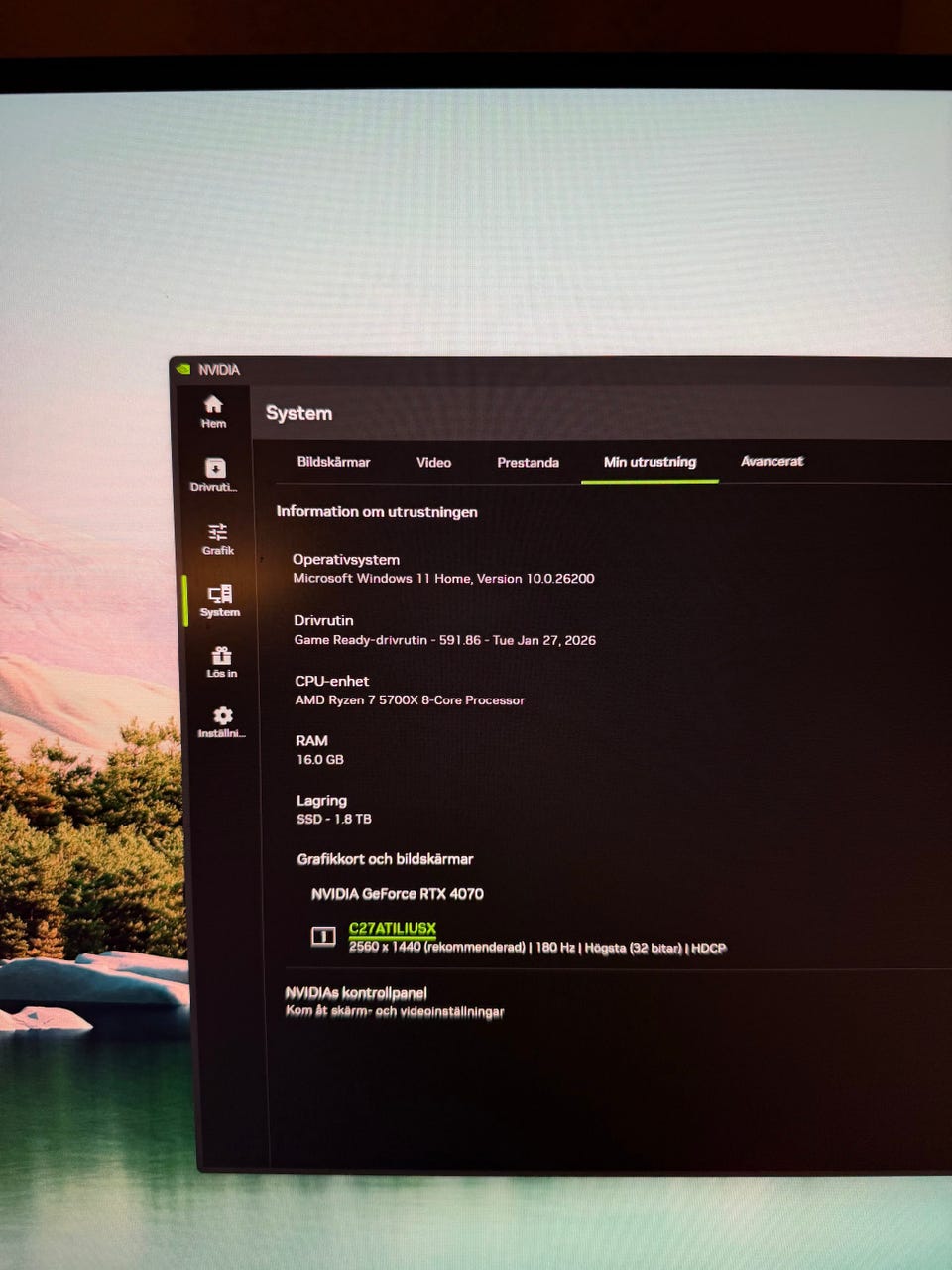Click the 16.0 GB RAM value
The image size is (952, 1270).
[x=320, y=760]
